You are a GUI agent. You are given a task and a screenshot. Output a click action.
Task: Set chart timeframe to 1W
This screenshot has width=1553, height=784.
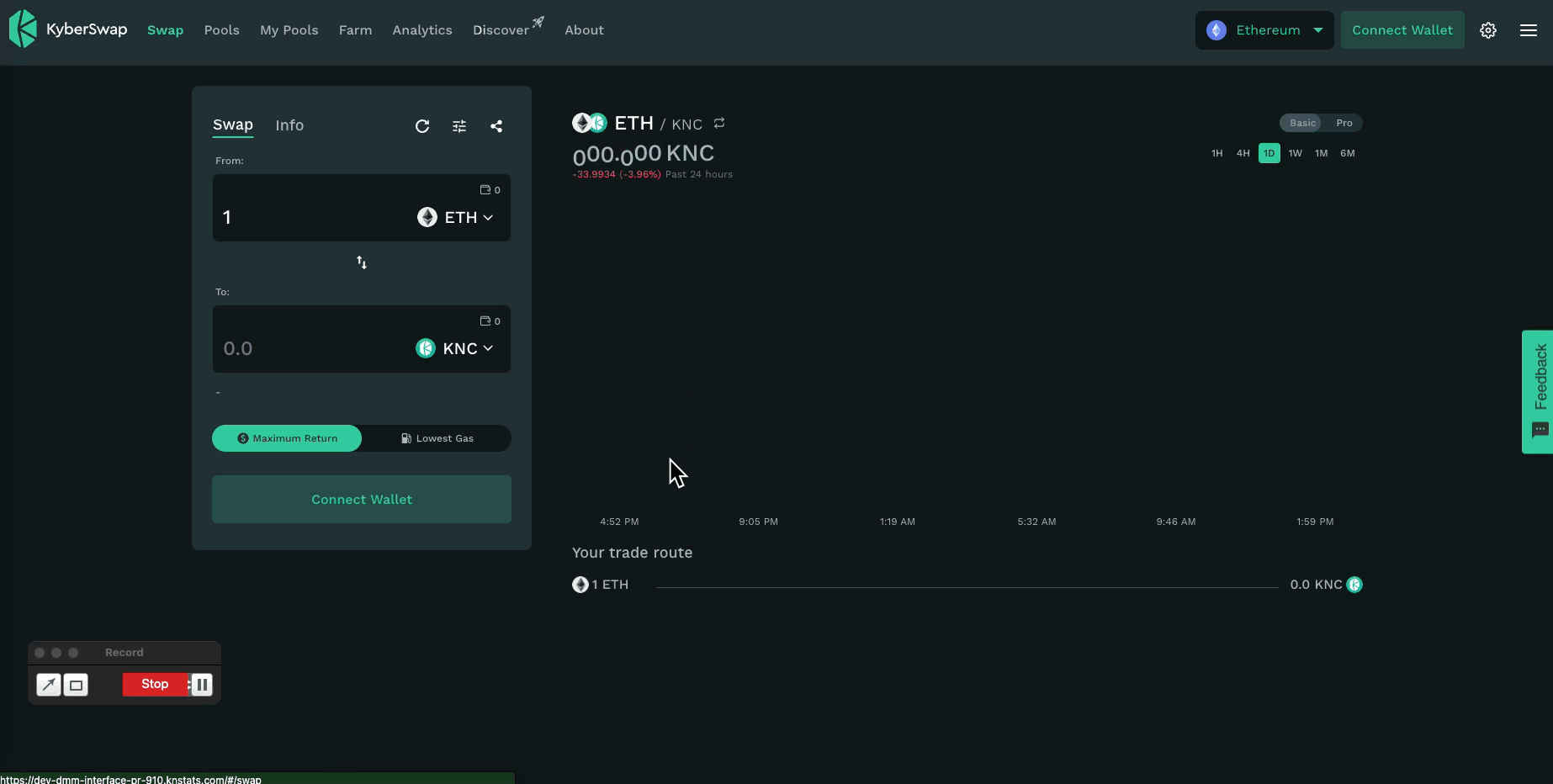point(1296,153)
